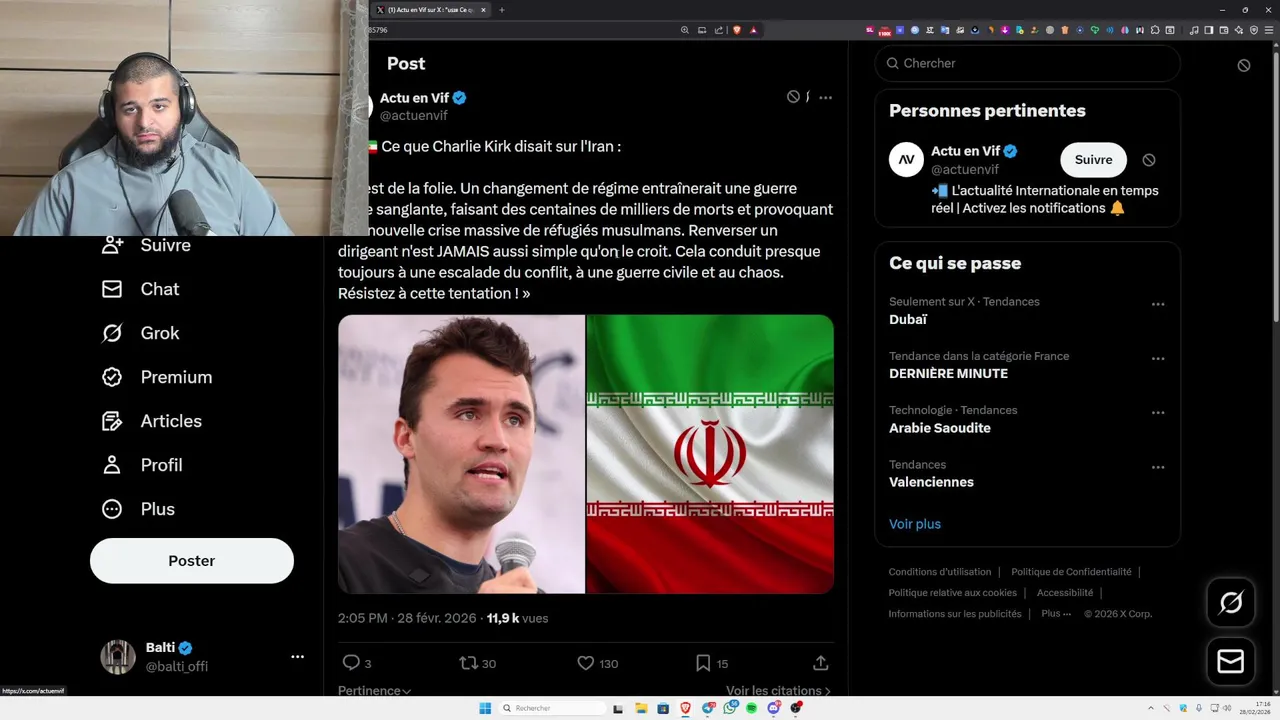The image size is (1280, 720).
Task: Open the floating messages envelope button
Action: (x=1231, y=662)
